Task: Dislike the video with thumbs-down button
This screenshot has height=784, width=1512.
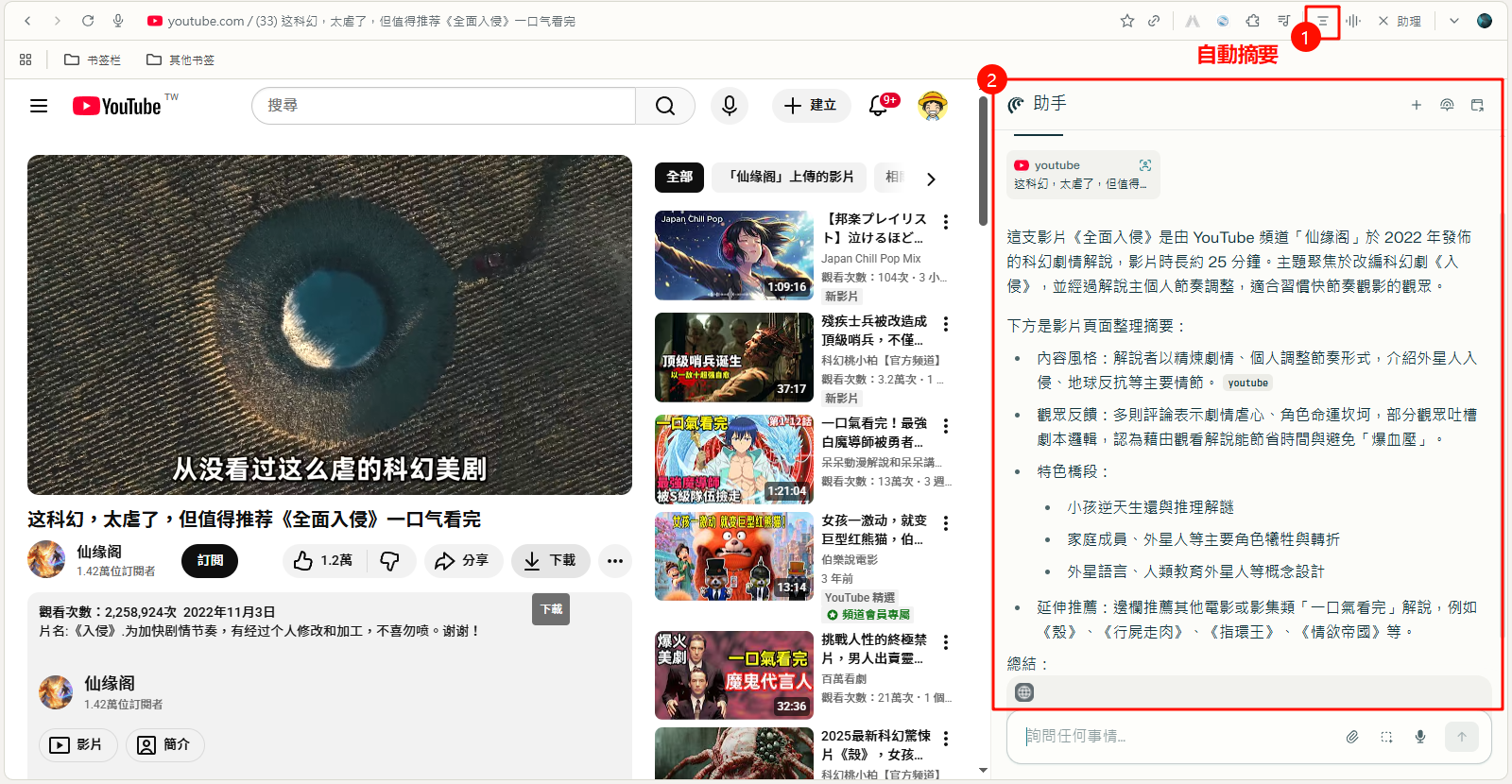Action: (389, 561)
